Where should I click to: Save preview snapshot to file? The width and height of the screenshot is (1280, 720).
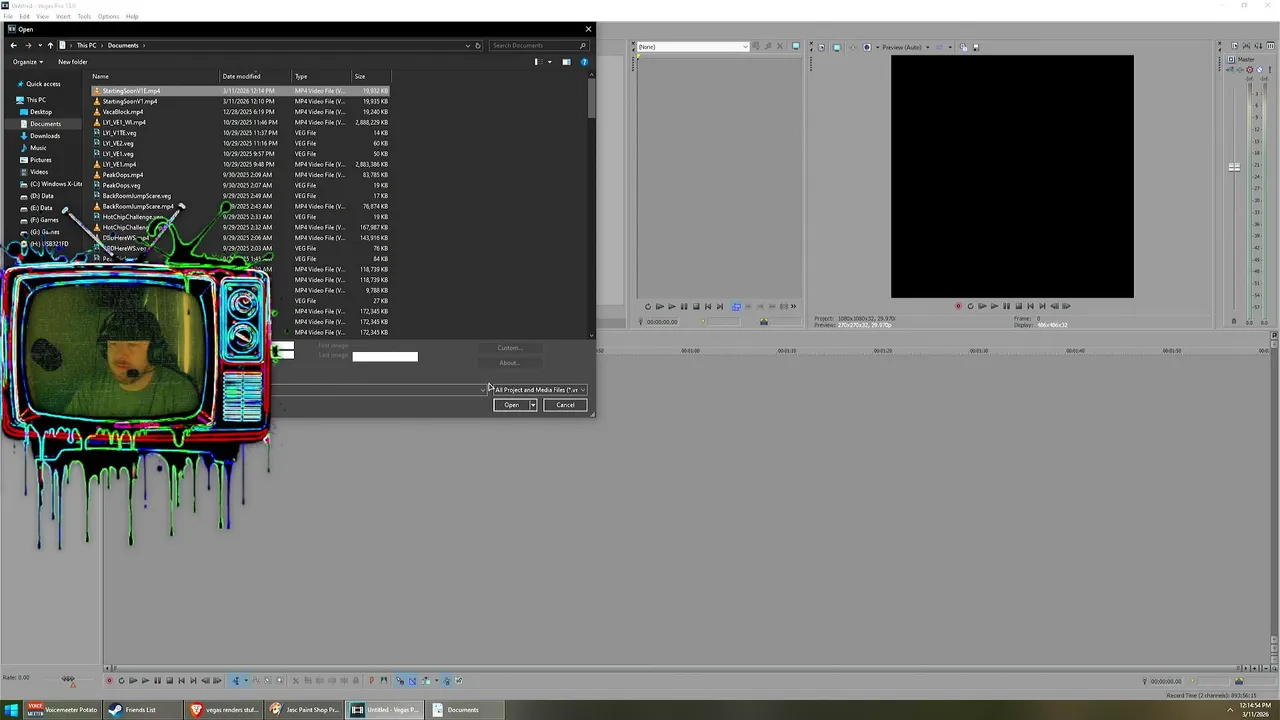[976, 47]
